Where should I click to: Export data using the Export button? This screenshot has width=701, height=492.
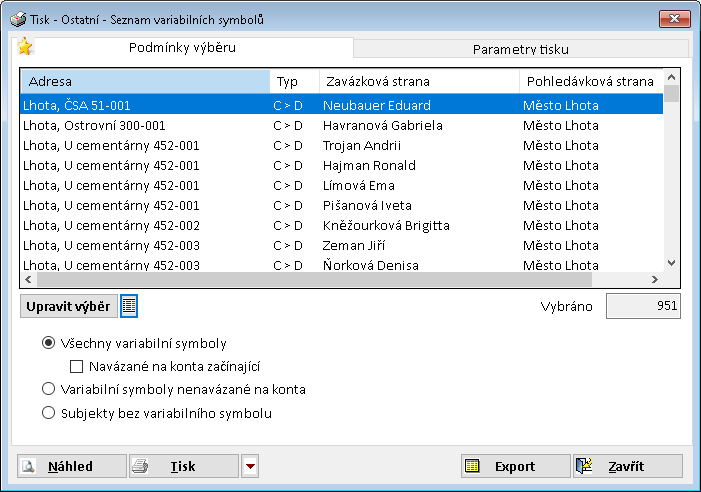coord(514,466)
